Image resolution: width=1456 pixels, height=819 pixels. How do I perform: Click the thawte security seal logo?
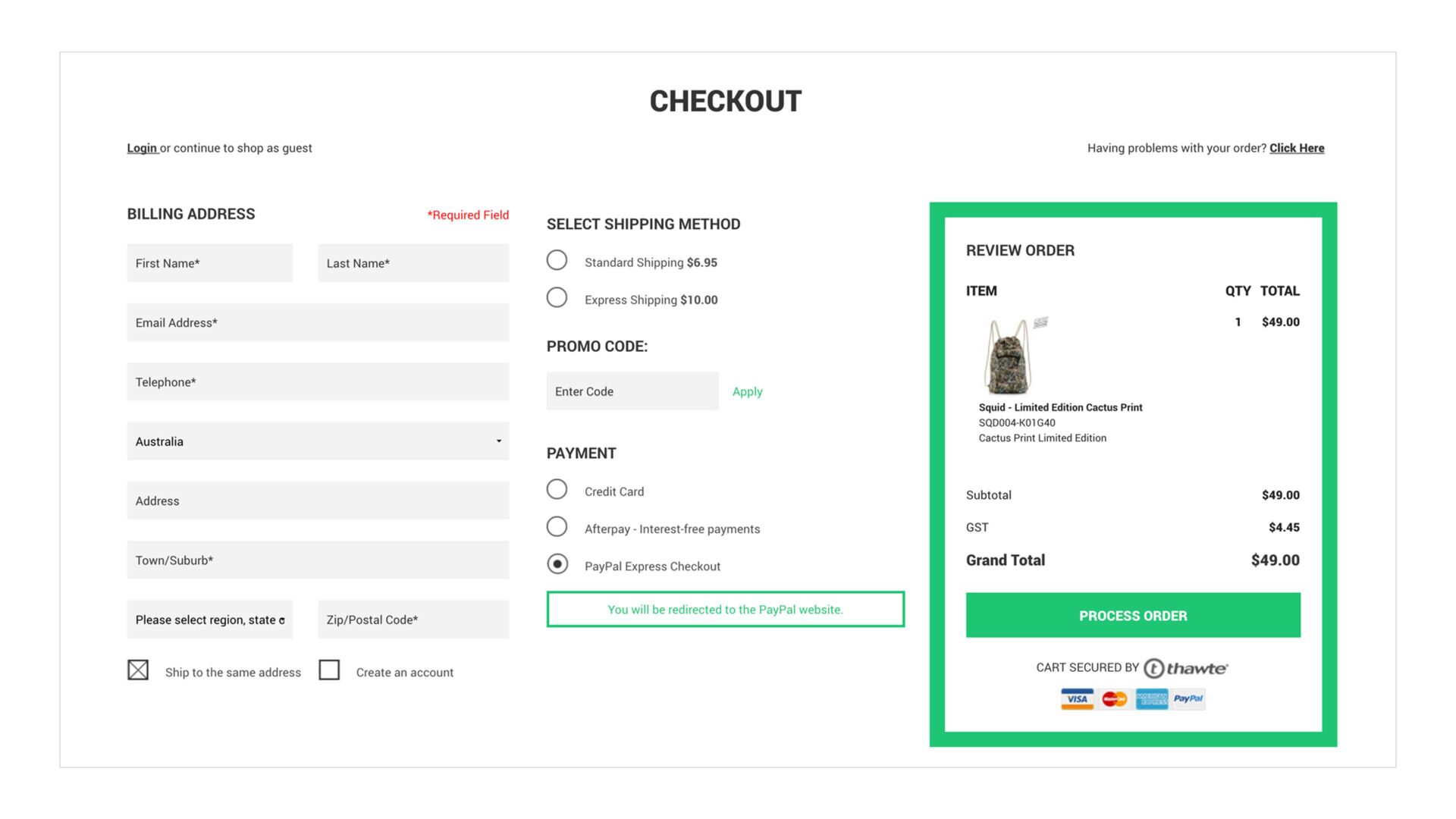[1185, 668]
